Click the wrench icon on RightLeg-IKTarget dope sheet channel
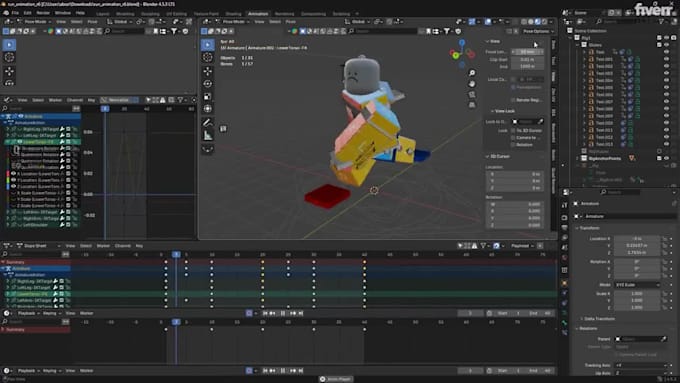680x383 pixels. tap(56, 281)
